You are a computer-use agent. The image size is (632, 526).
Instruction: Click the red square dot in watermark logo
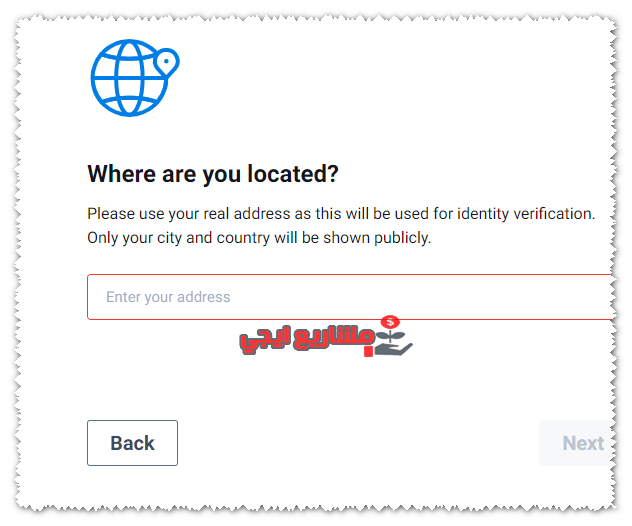(368, 351)
